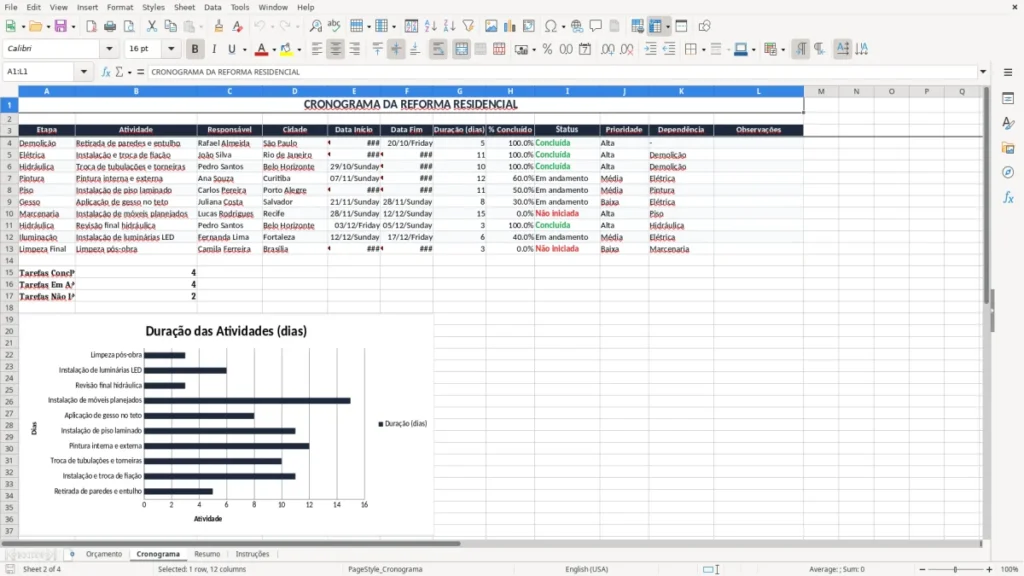Activate Clone Formatting paintbrush
Screen dimensions: 1024x576
[x=218, y=26]
